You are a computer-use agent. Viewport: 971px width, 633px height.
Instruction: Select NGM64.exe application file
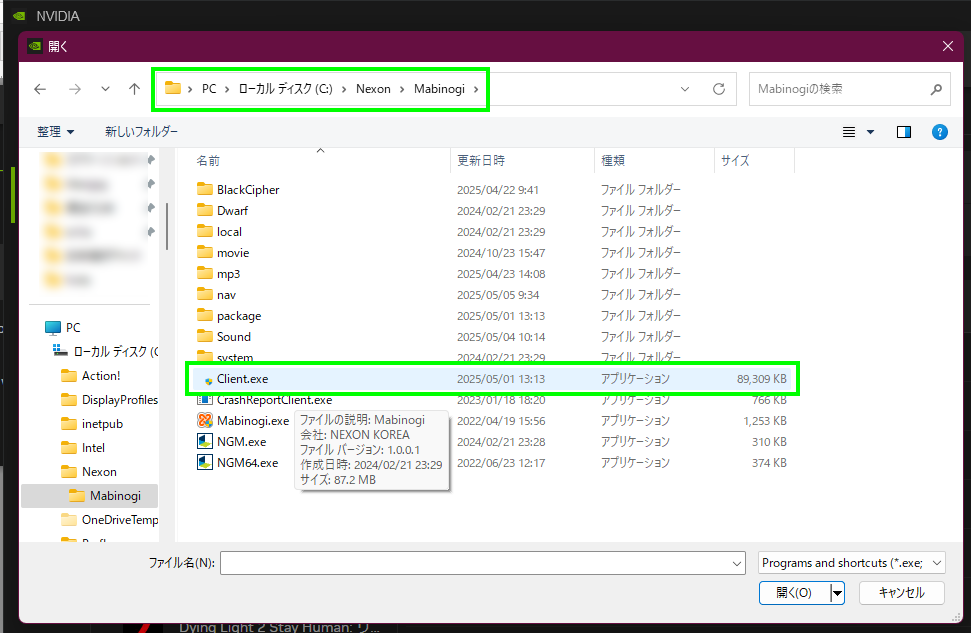[247, 463]
